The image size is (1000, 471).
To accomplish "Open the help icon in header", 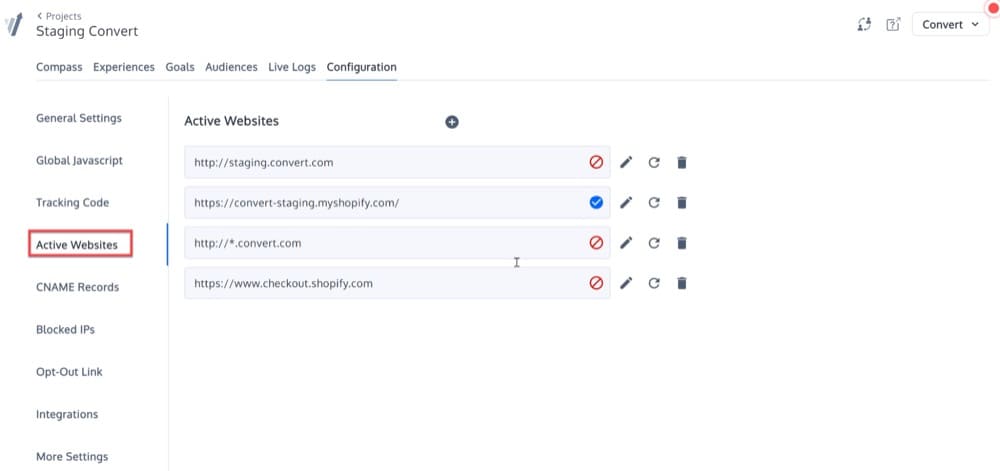I will pos(893,25).
